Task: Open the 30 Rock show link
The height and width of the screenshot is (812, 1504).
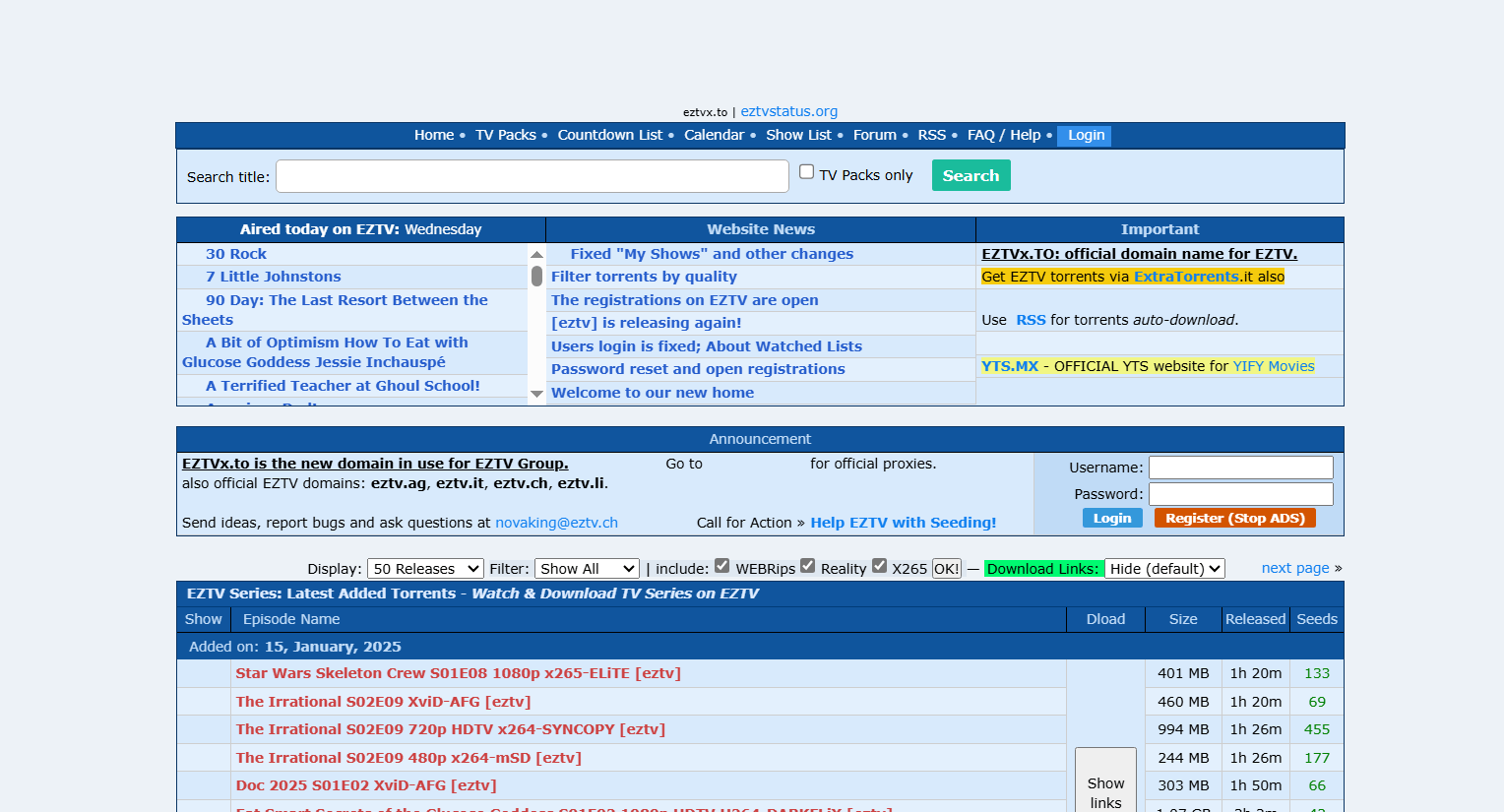Action: (x=236, y=254)
